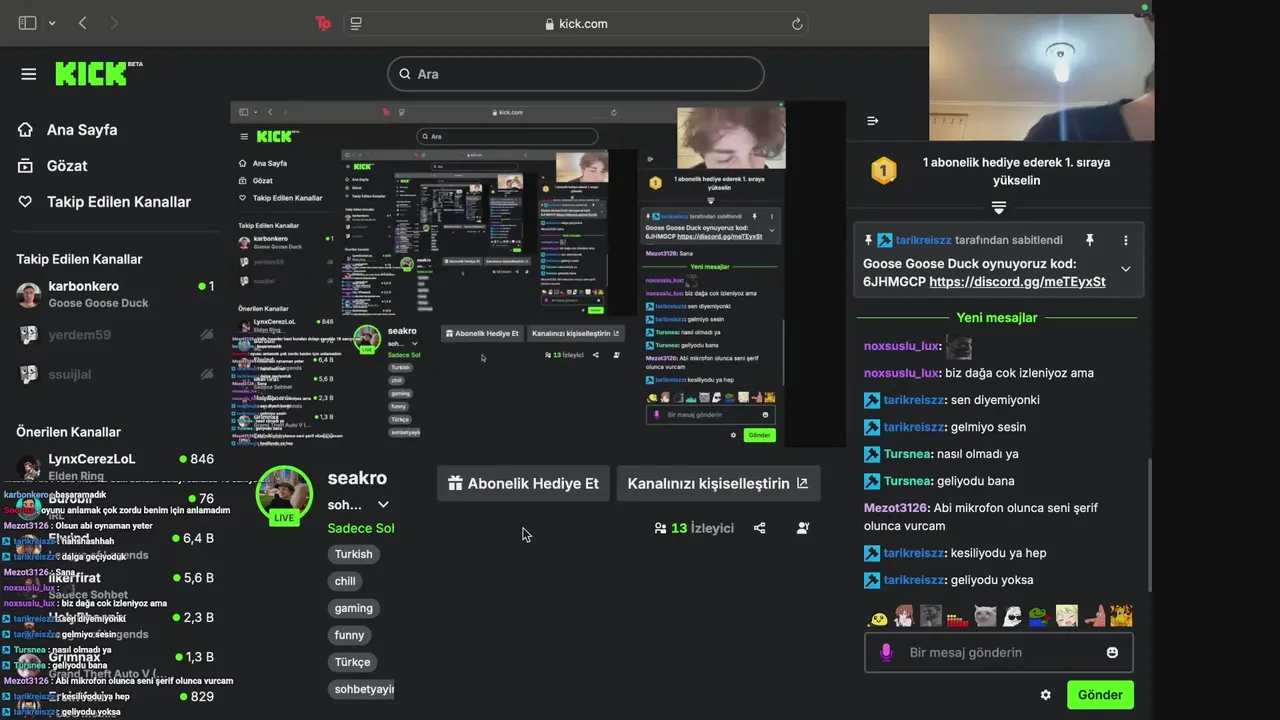Image resolution: width=1280 pixels, height=720 pixels.
Task: Open the Kick hamburger menu
Action: 29,74
